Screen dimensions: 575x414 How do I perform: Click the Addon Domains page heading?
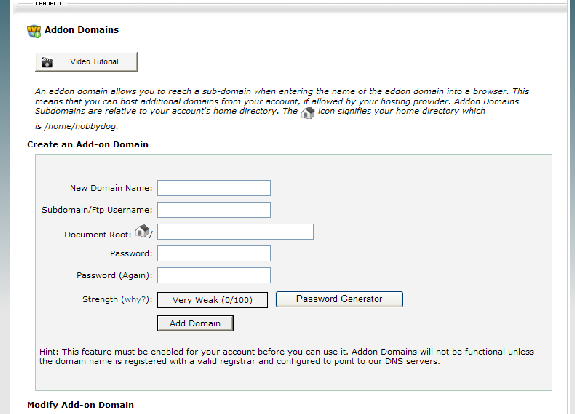click(81, 30)
